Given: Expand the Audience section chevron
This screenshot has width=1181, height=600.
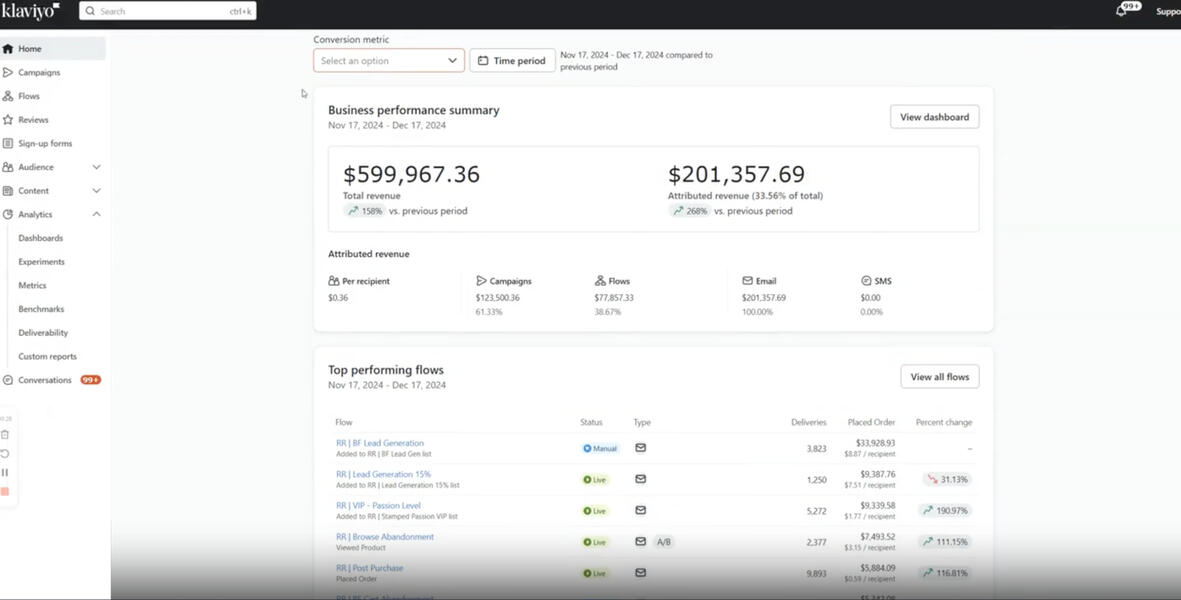Looking at the screenshot, I should 96,167.
